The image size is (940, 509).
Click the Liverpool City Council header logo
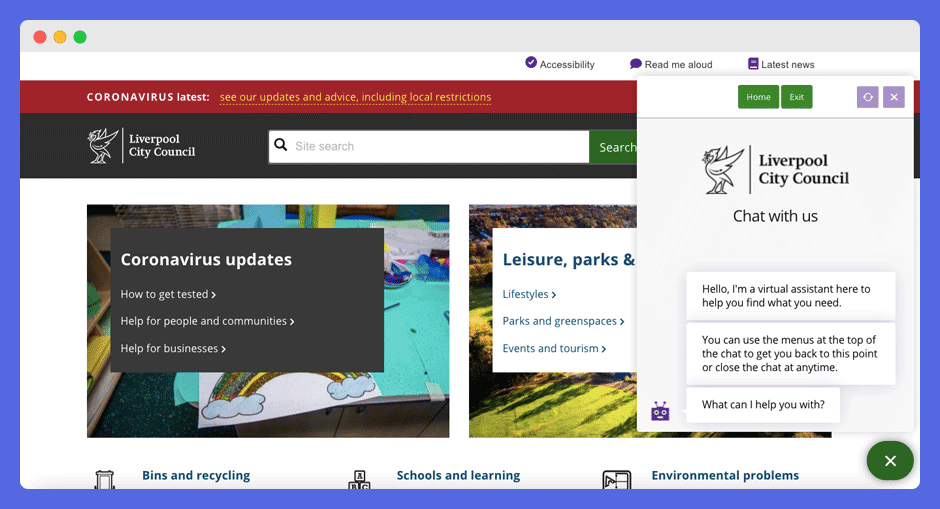[x=141, y=146]
